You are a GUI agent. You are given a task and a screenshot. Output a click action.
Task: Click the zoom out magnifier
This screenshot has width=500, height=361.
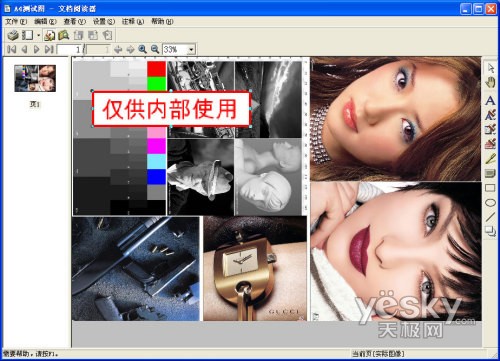[x=155, y=49]
